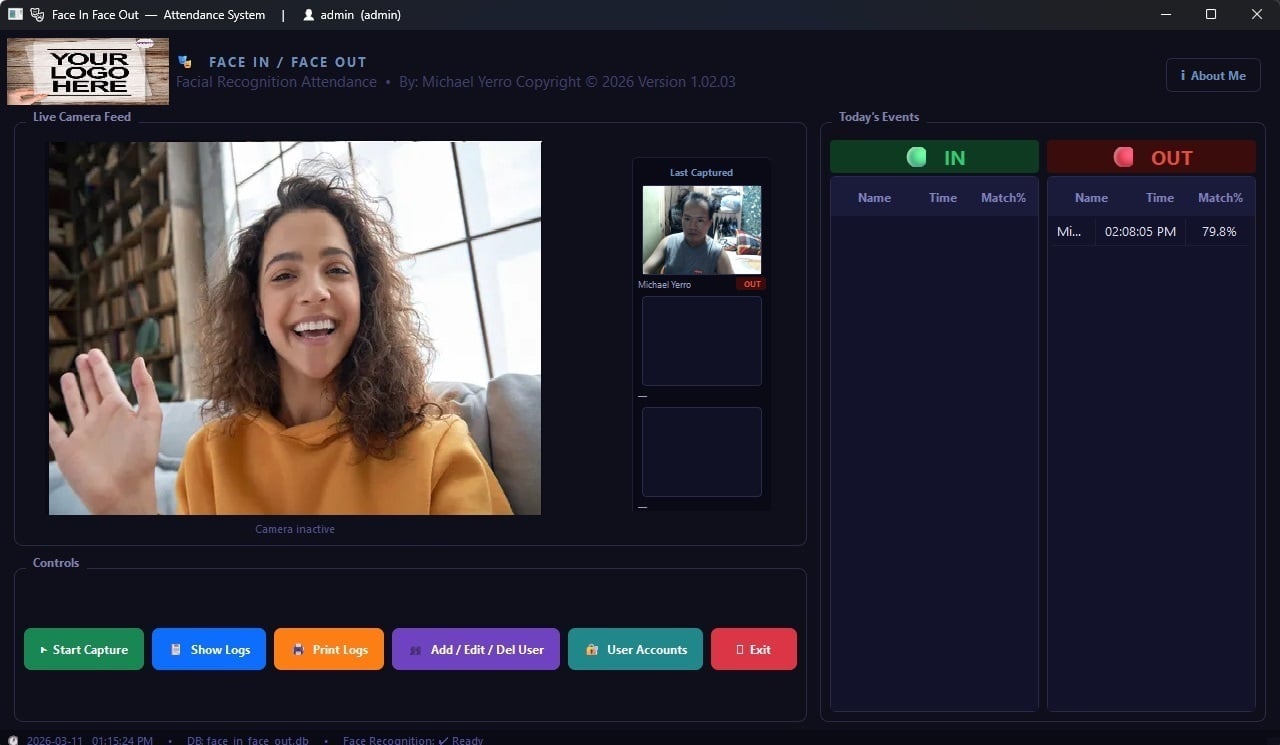The height and width of the screenshot is (745, 1280).
Task: Click the Michael Yerro name label
Action: pos(664,285)
